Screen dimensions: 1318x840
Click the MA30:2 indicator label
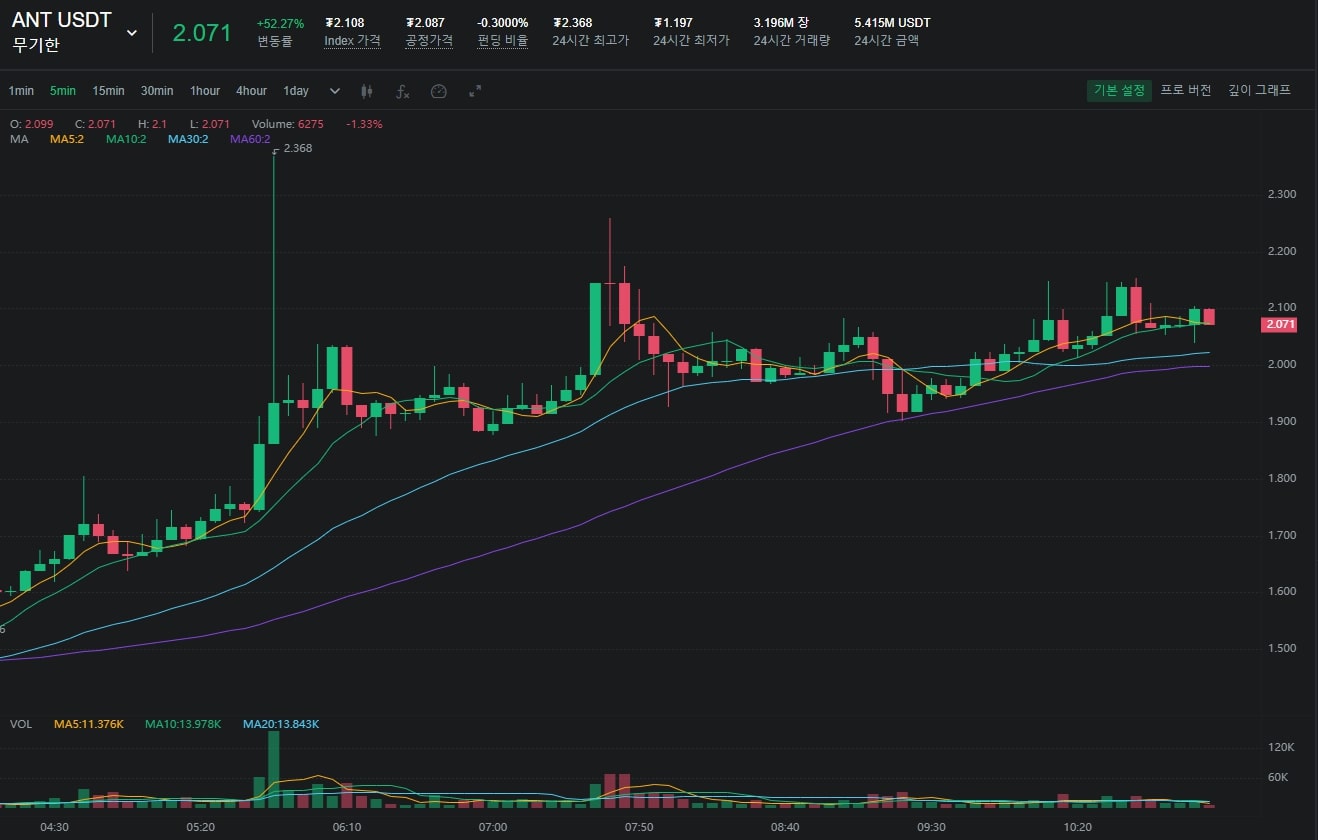[188, 139]
